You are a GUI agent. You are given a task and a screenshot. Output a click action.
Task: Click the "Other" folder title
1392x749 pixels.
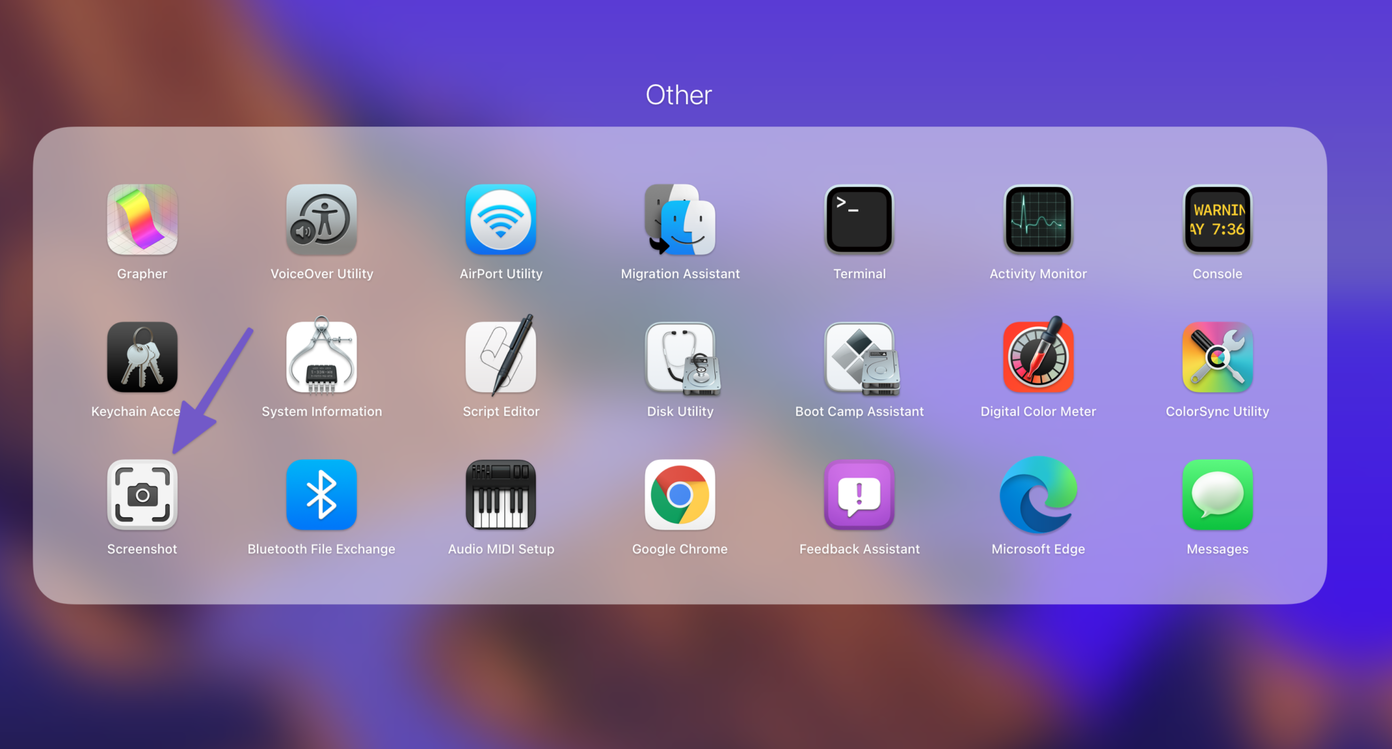point(679,95)
